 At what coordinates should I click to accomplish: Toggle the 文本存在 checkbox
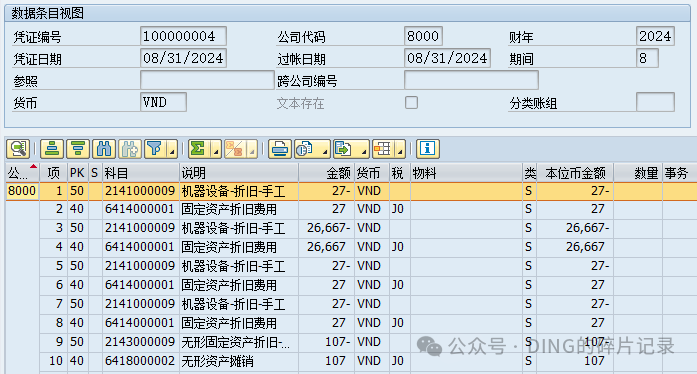click(412, 103)
